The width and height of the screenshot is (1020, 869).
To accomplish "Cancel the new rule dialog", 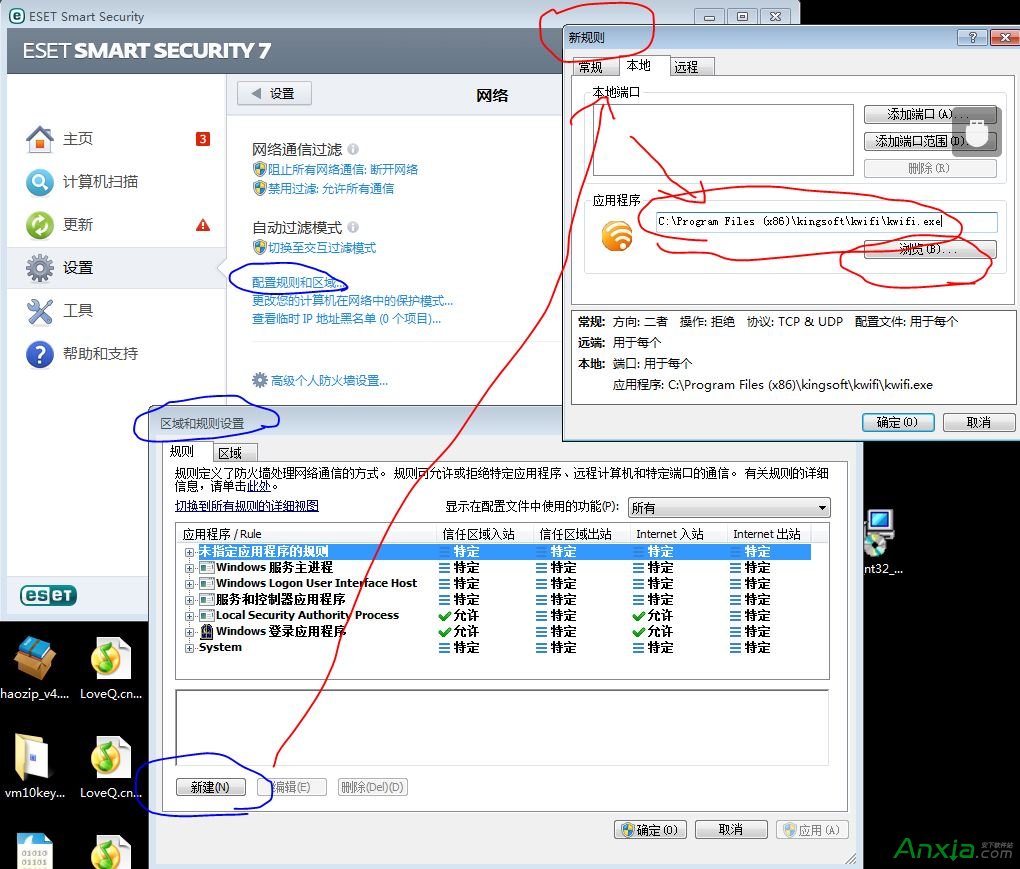I will (x=978, y=422).
